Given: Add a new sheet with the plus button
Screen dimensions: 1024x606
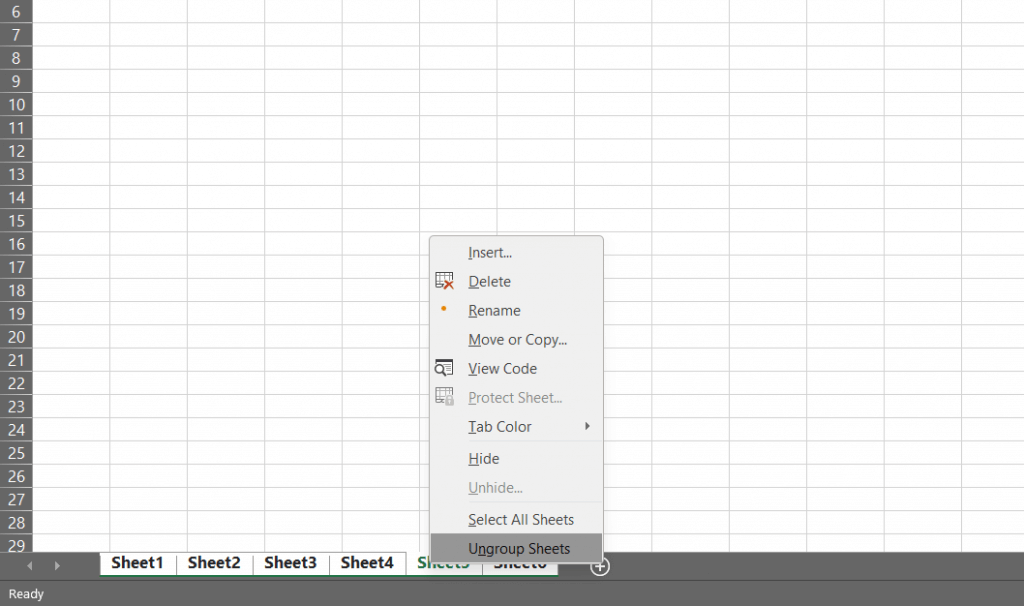Looking at the screenshot, I should (599, 566).
